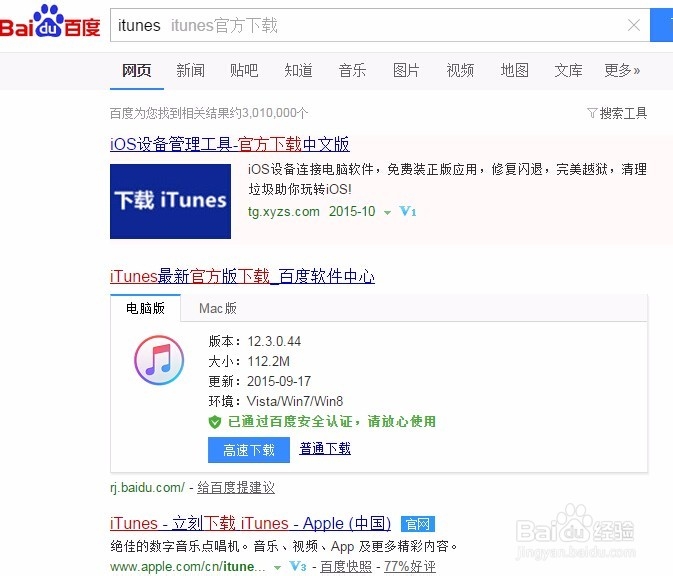Click the www.apple.com/cn/itune... URL
Viewport: 673px width, 576px height.
click(188, 567)
